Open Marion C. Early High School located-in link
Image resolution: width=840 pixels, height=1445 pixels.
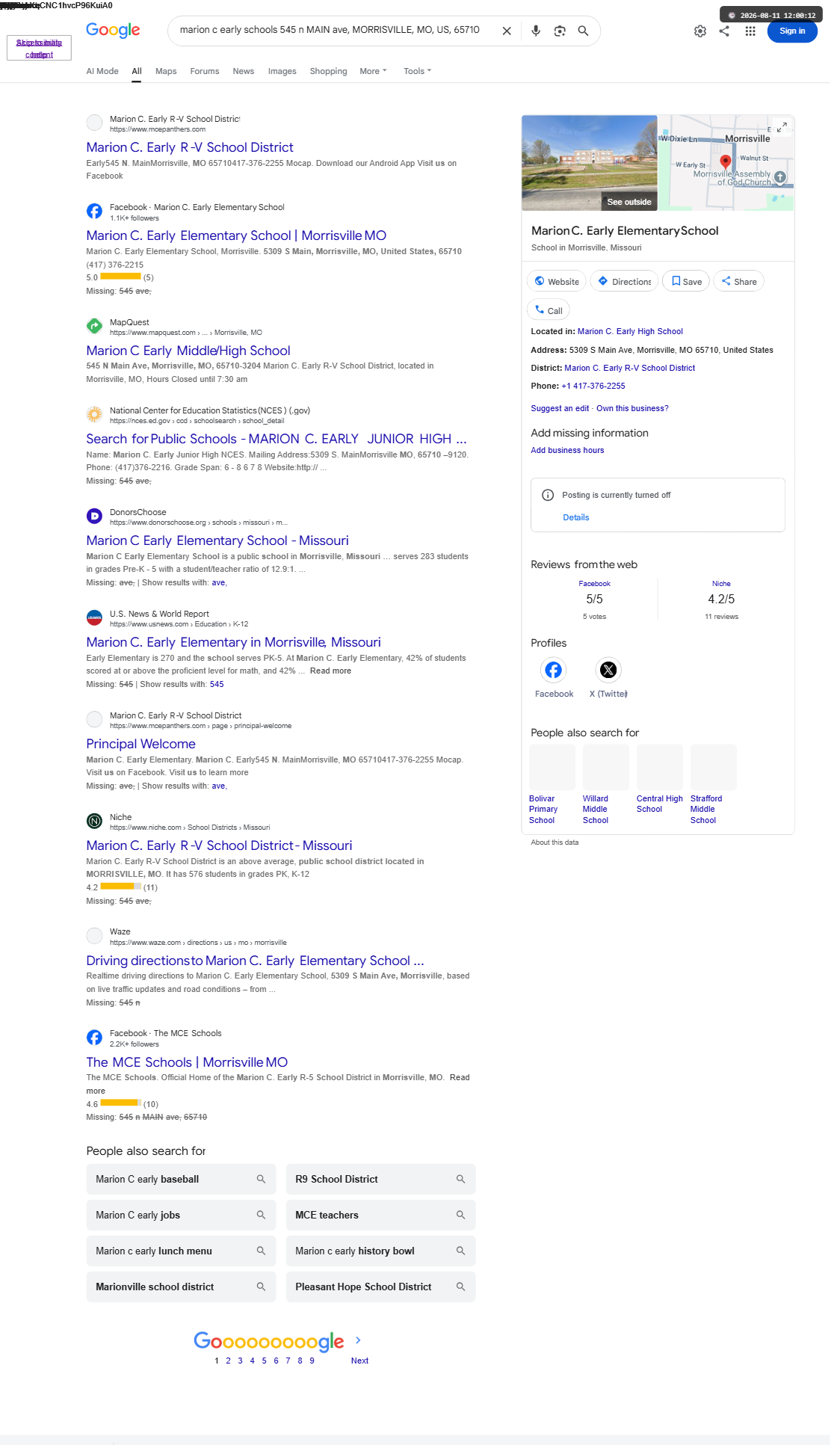pyautogui.click(x=630, y=331)
